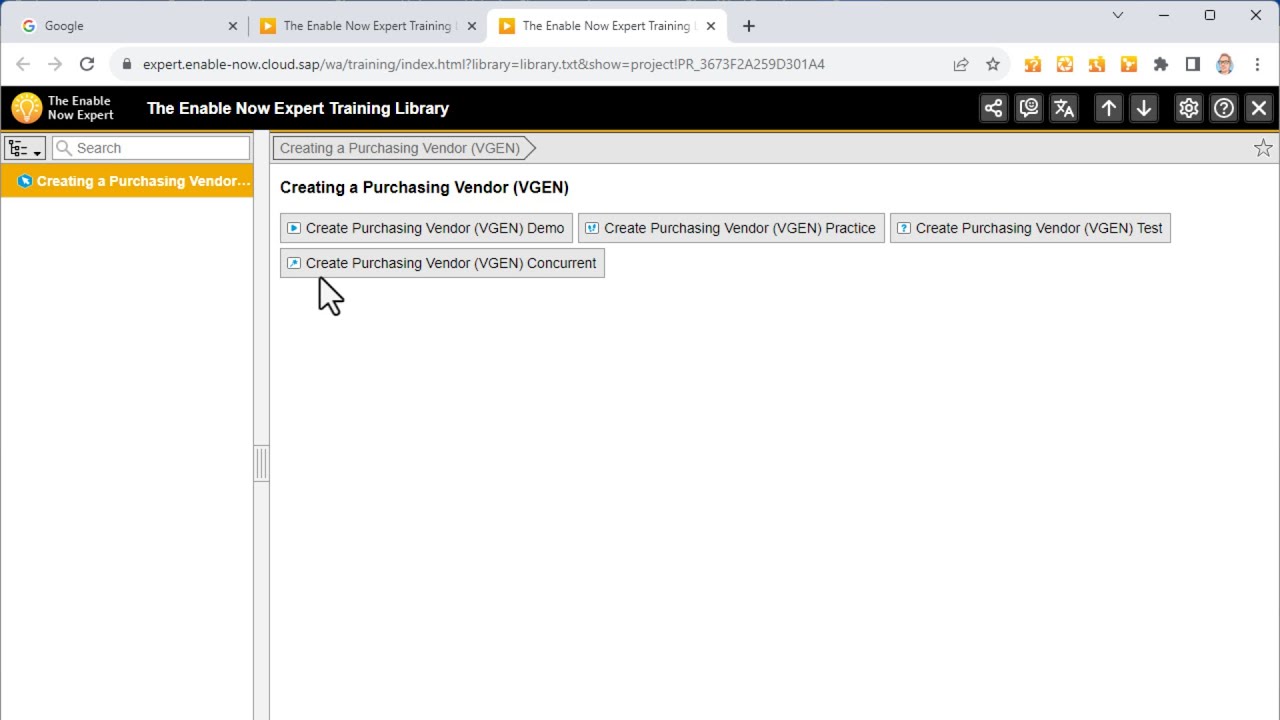This screenshot has width=1280, height=720.
Task: Click The Enable Now Expert Training Library title
Action: click(298, 108)
